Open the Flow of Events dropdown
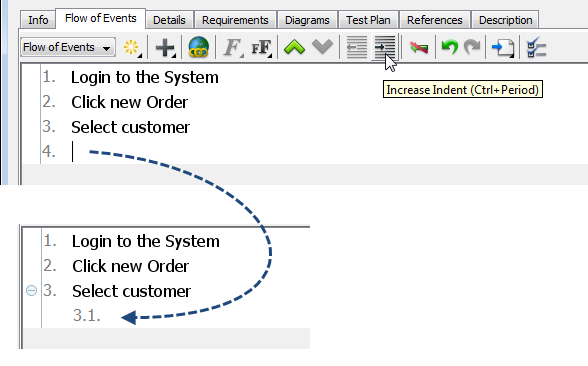The image size is (588, 366). [68, 47]
